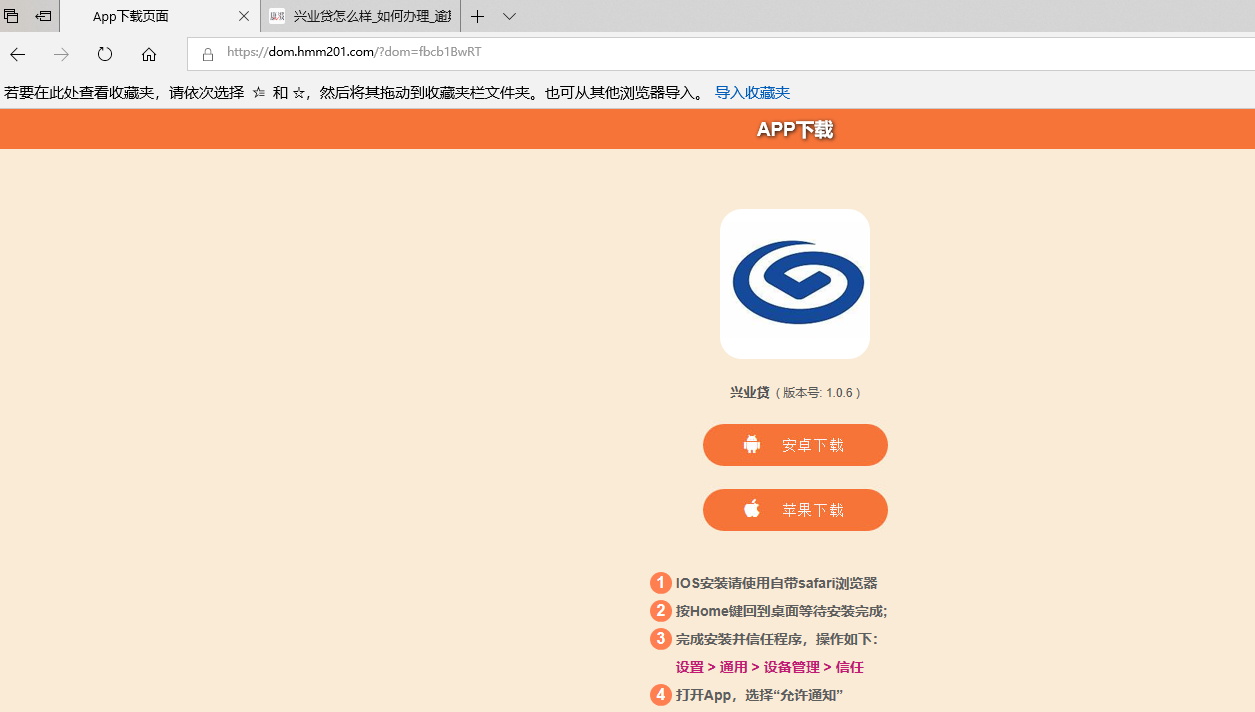Close the App下载页面 tab
The image size is (1255, 712).
(243, 16)
